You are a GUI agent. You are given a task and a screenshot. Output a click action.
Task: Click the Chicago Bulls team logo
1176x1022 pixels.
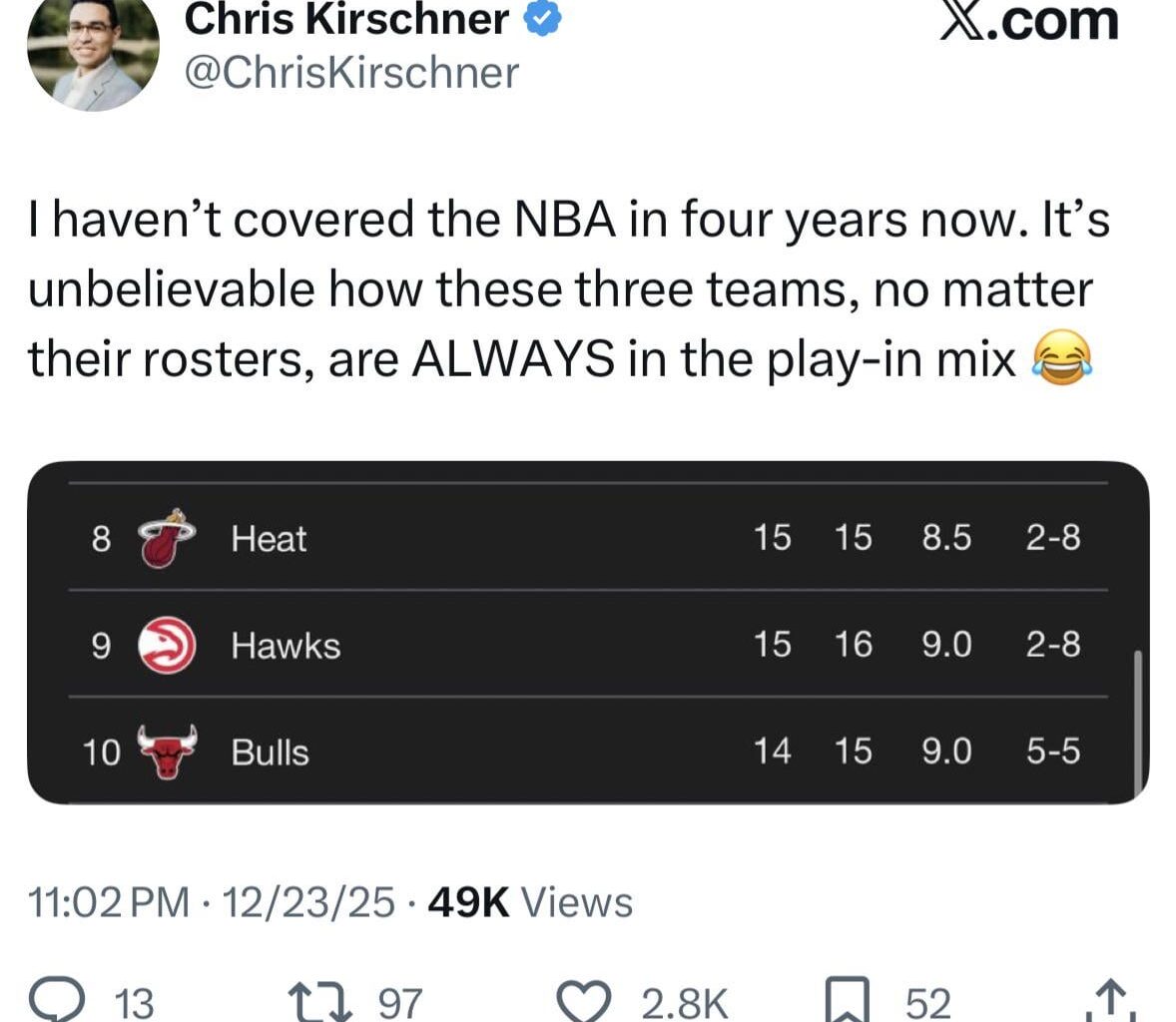pos(165,752)
